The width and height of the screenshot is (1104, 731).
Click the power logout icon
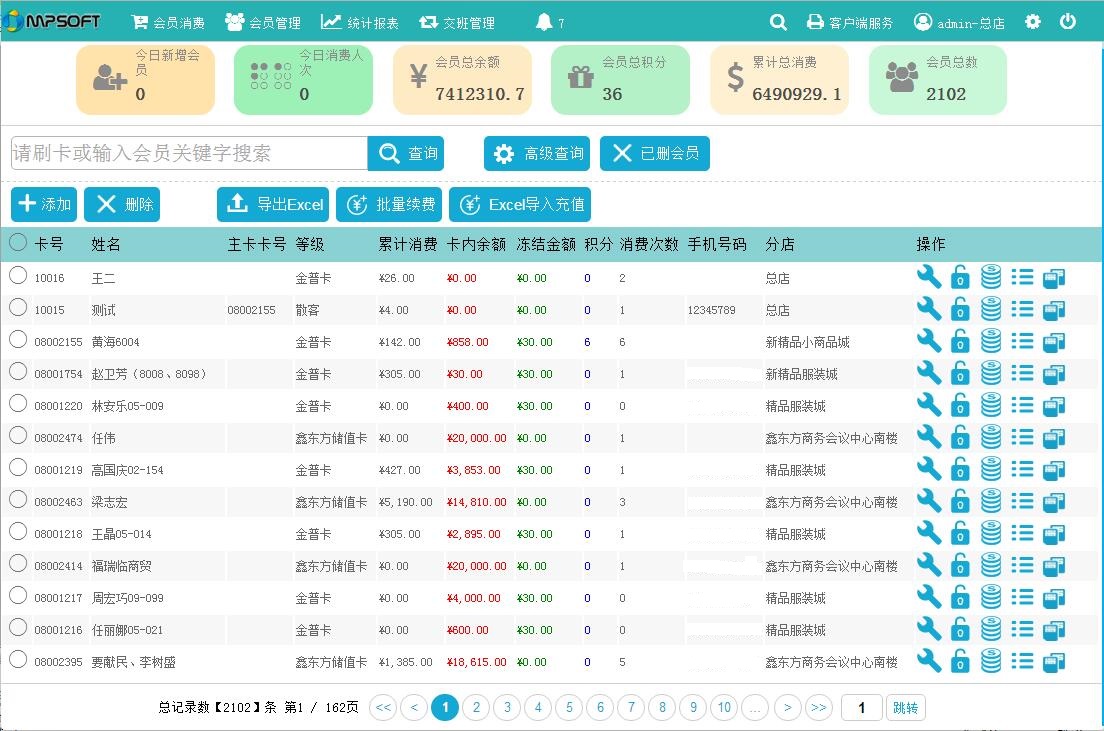point(1068,22)
